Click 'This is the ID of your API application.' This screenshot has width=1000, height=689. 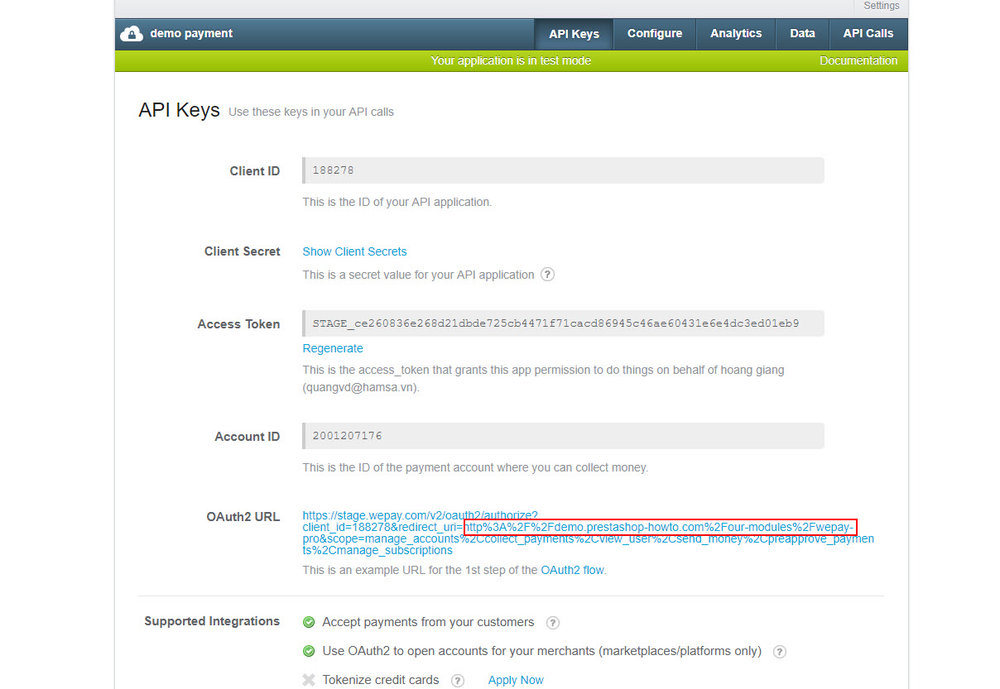pos(397,202)
